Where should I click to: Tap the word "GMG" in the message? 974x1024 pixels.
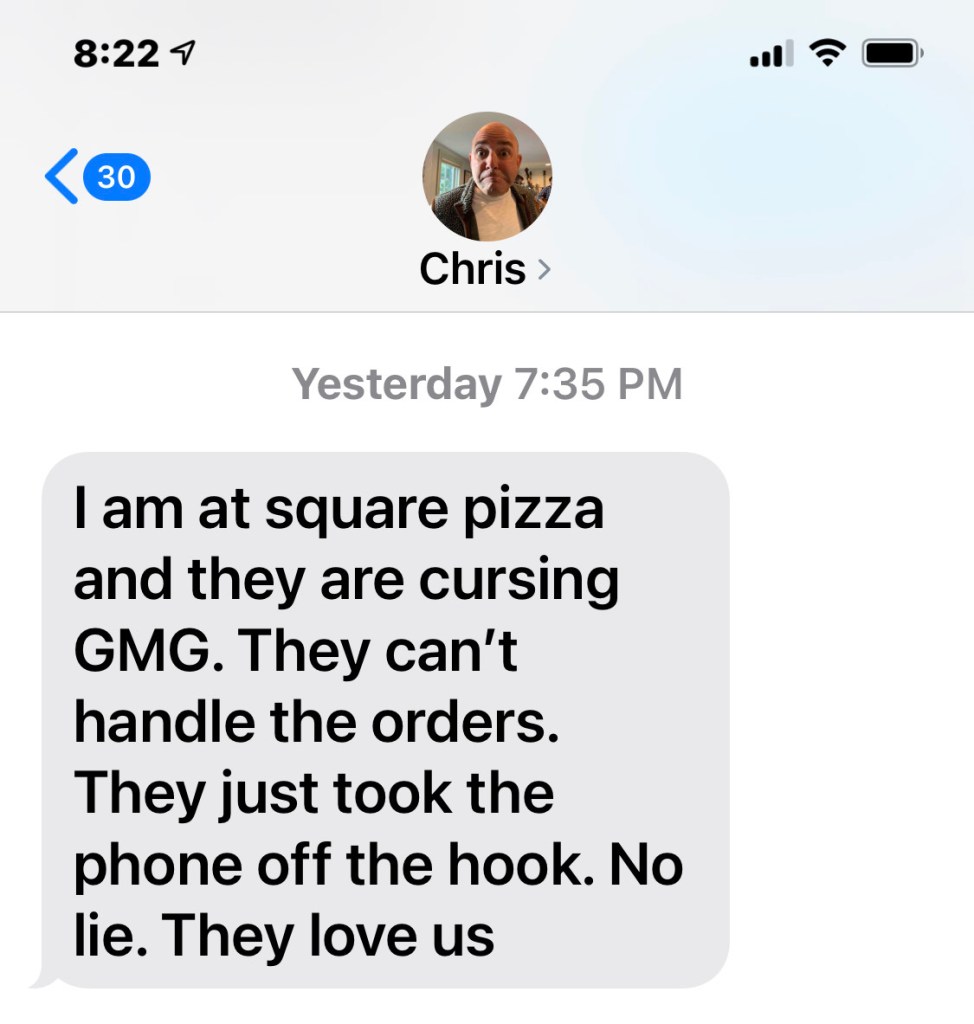[143, 650]
